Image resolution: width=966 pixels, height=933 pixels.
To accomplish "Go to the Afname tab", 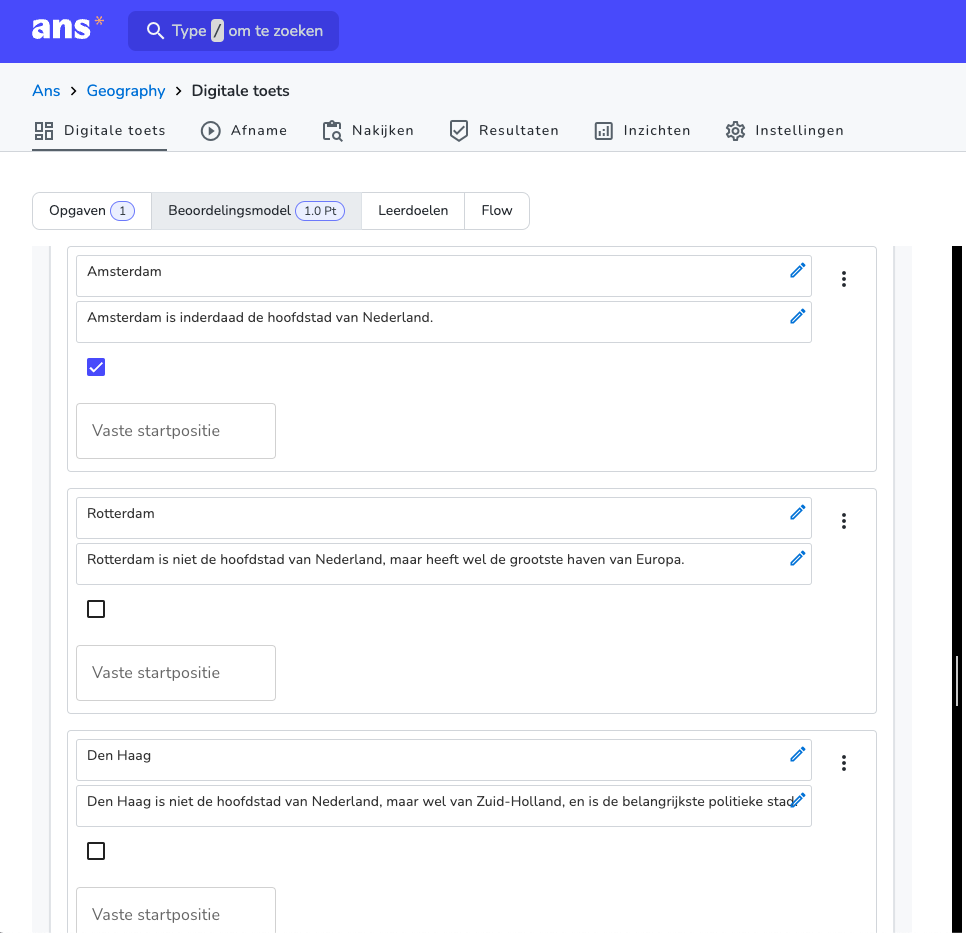I will pos(244,131).
